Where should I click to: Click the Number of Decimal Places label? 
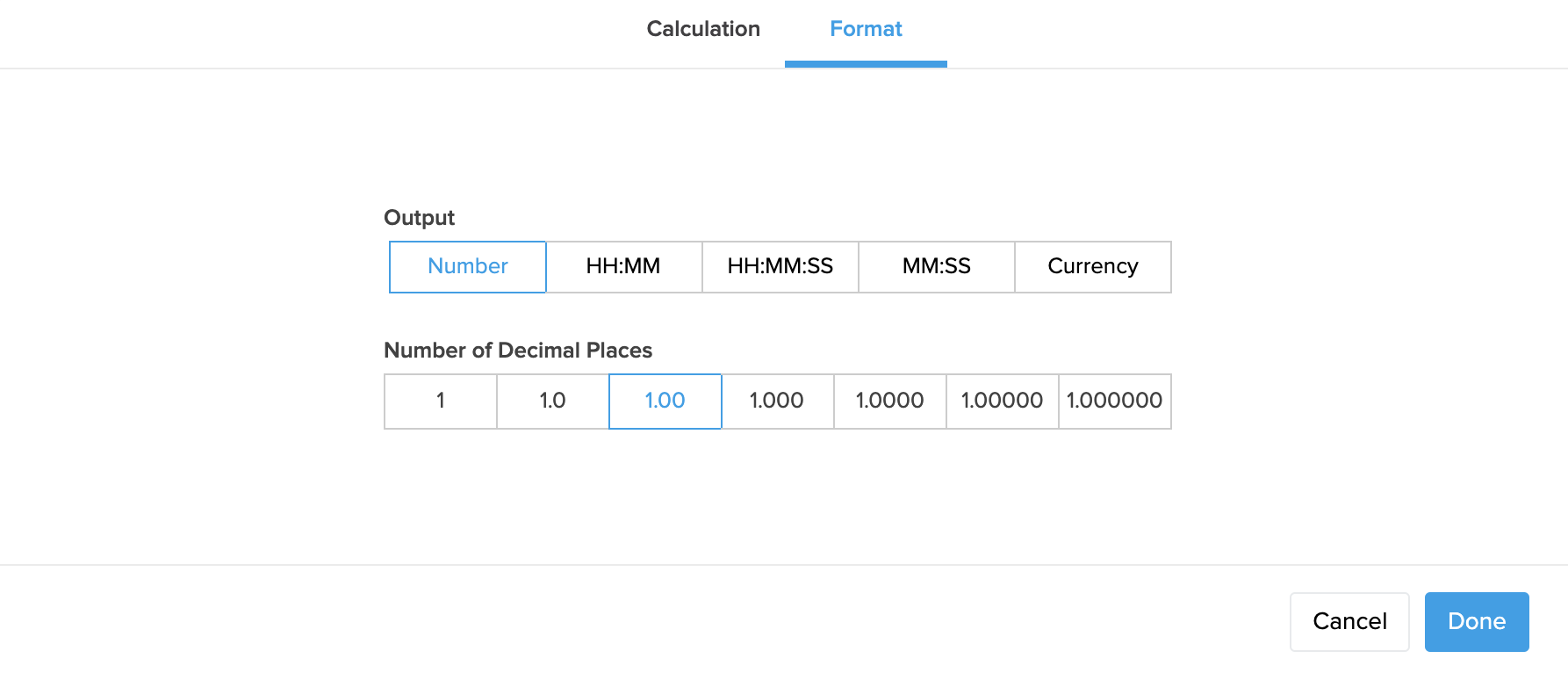tap(518, 351)
